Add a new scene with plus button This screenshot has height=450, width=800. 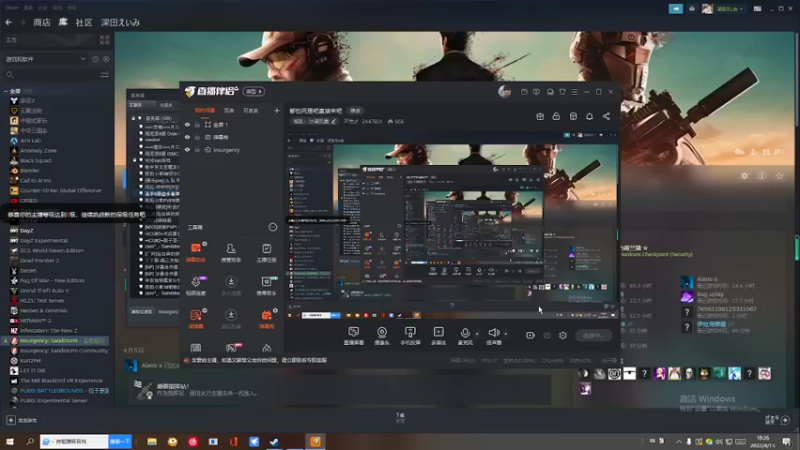click(277, 110)
